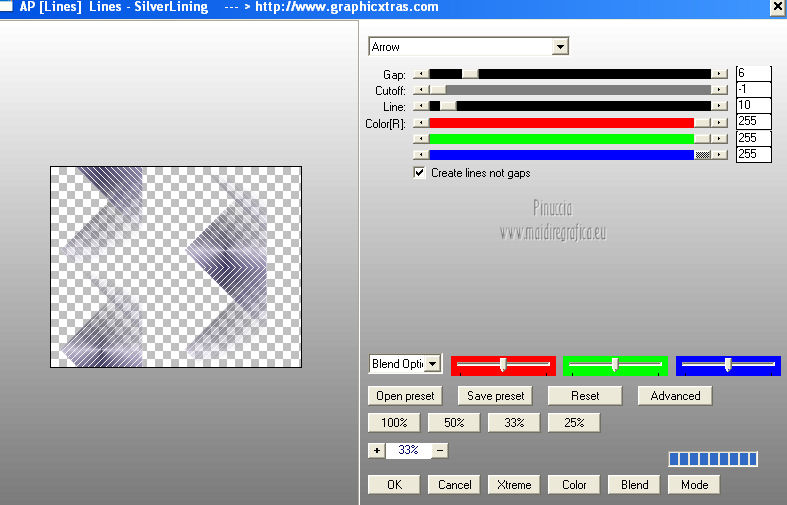Click the arrow-pattern preview image

(176, 267)
